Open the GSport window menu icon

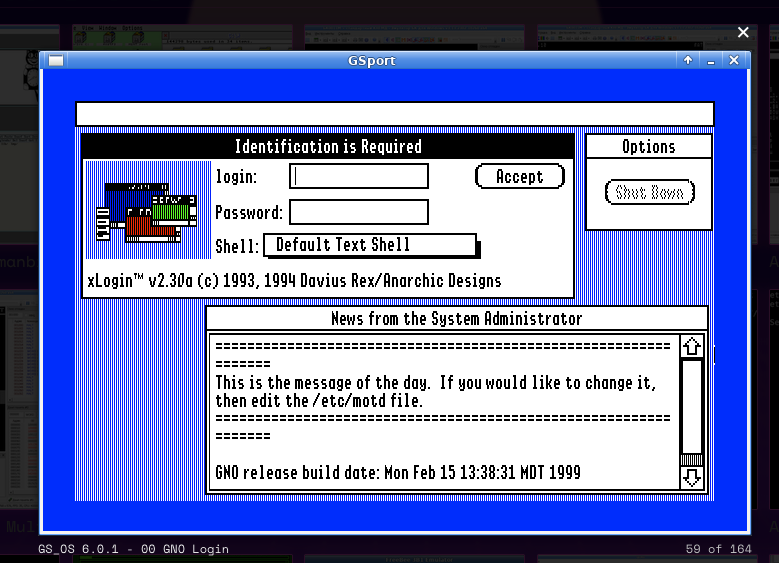56,61
